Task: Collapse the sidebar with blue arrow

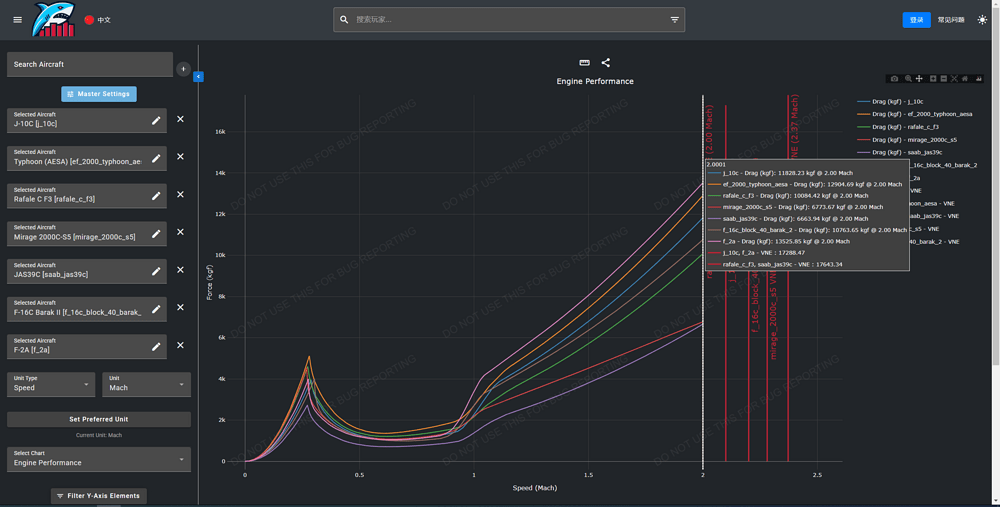Action: click(198, 76)
